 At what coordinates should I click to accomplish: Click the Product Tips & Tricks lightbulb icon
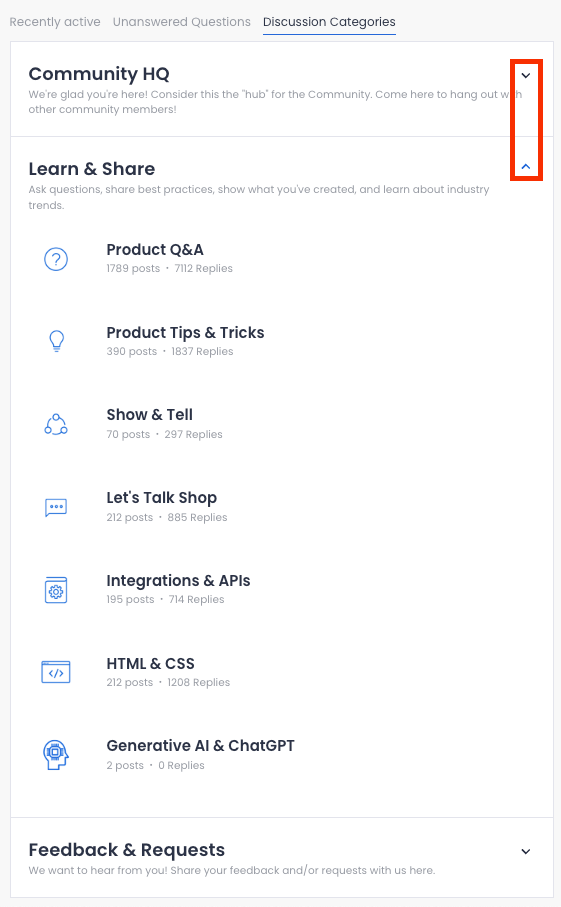point(56,341)
